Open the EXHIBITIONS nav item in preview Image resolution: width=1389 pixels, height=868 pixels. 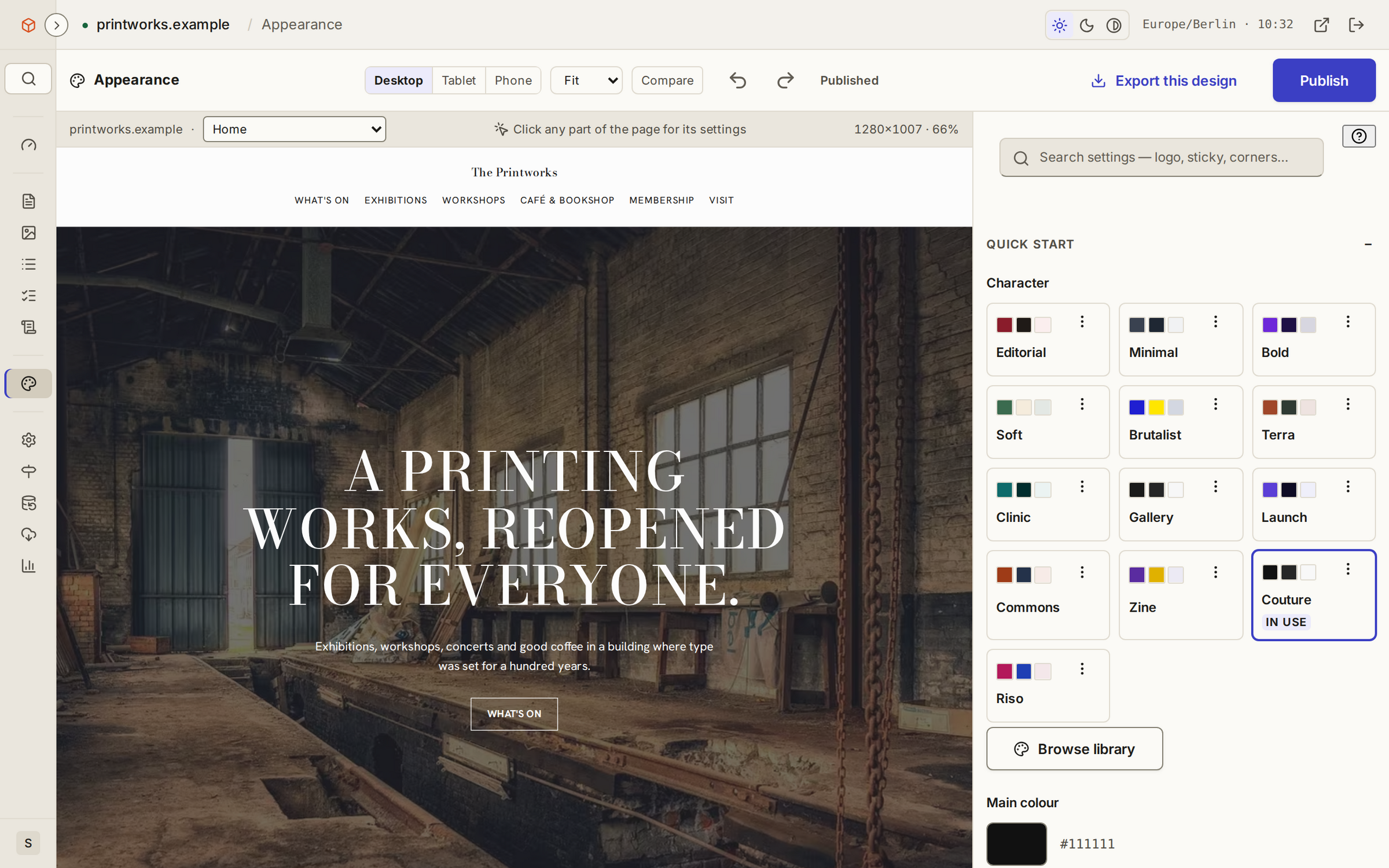click(395, 200)
